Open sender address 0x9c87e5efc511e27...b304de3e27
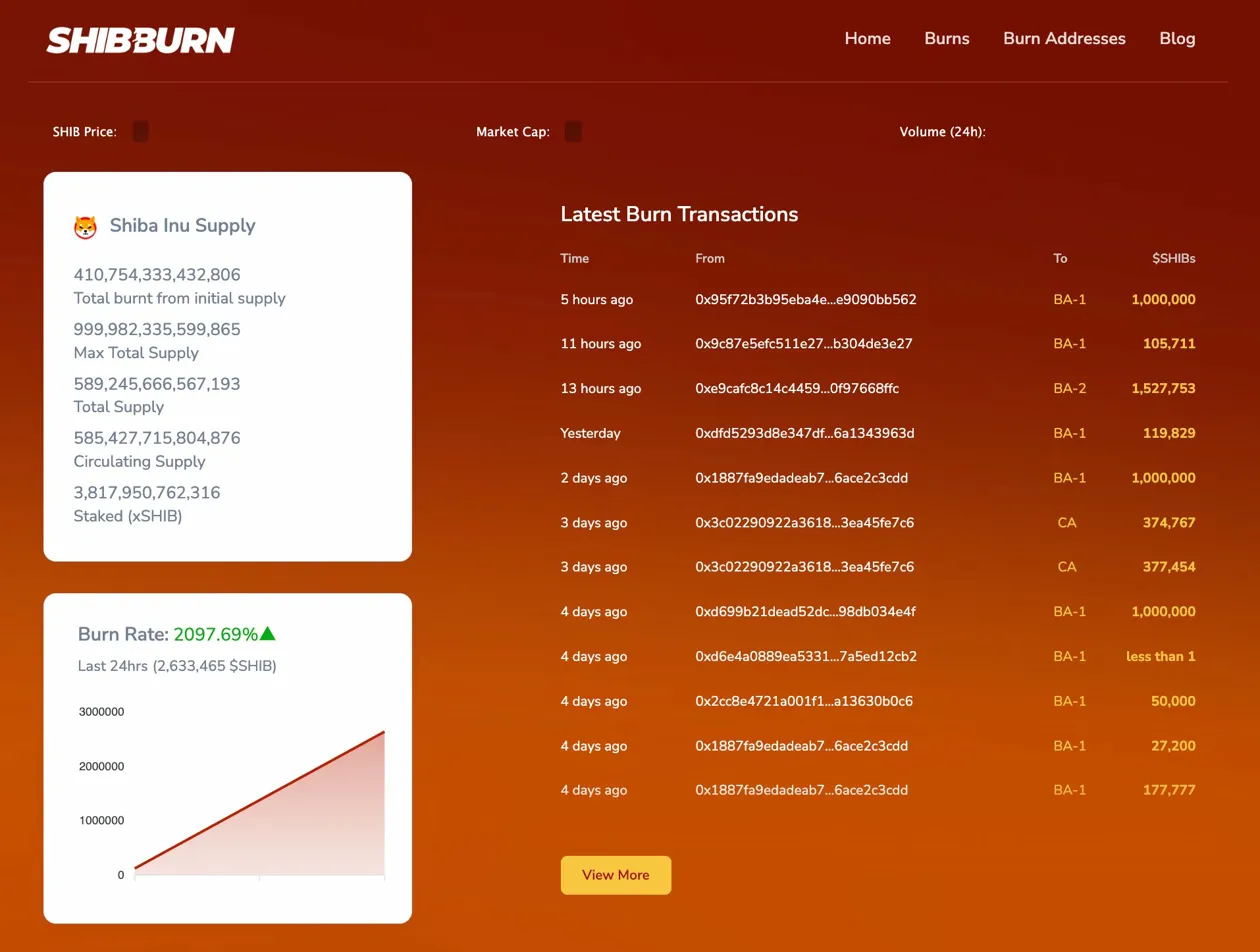 [803, 344]
